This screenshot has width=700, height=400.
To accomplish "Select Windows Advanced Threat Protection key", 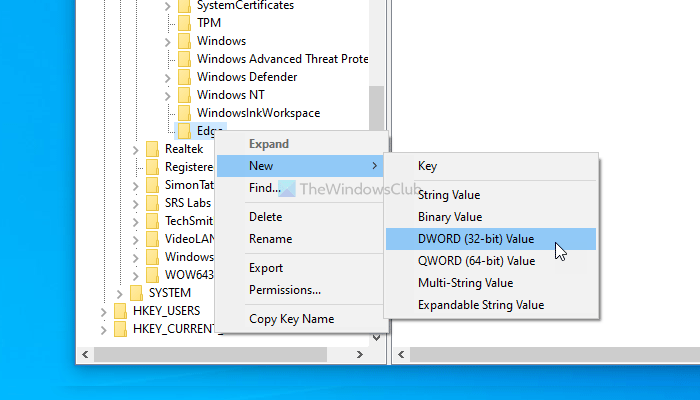I will (283, 59).
